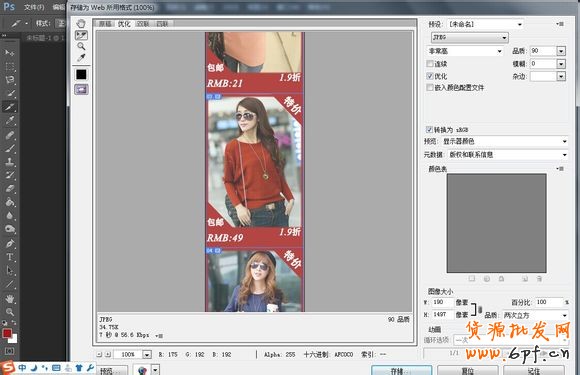
Task: Click the black eyedropper color swatch
Action: click(81, 74)
